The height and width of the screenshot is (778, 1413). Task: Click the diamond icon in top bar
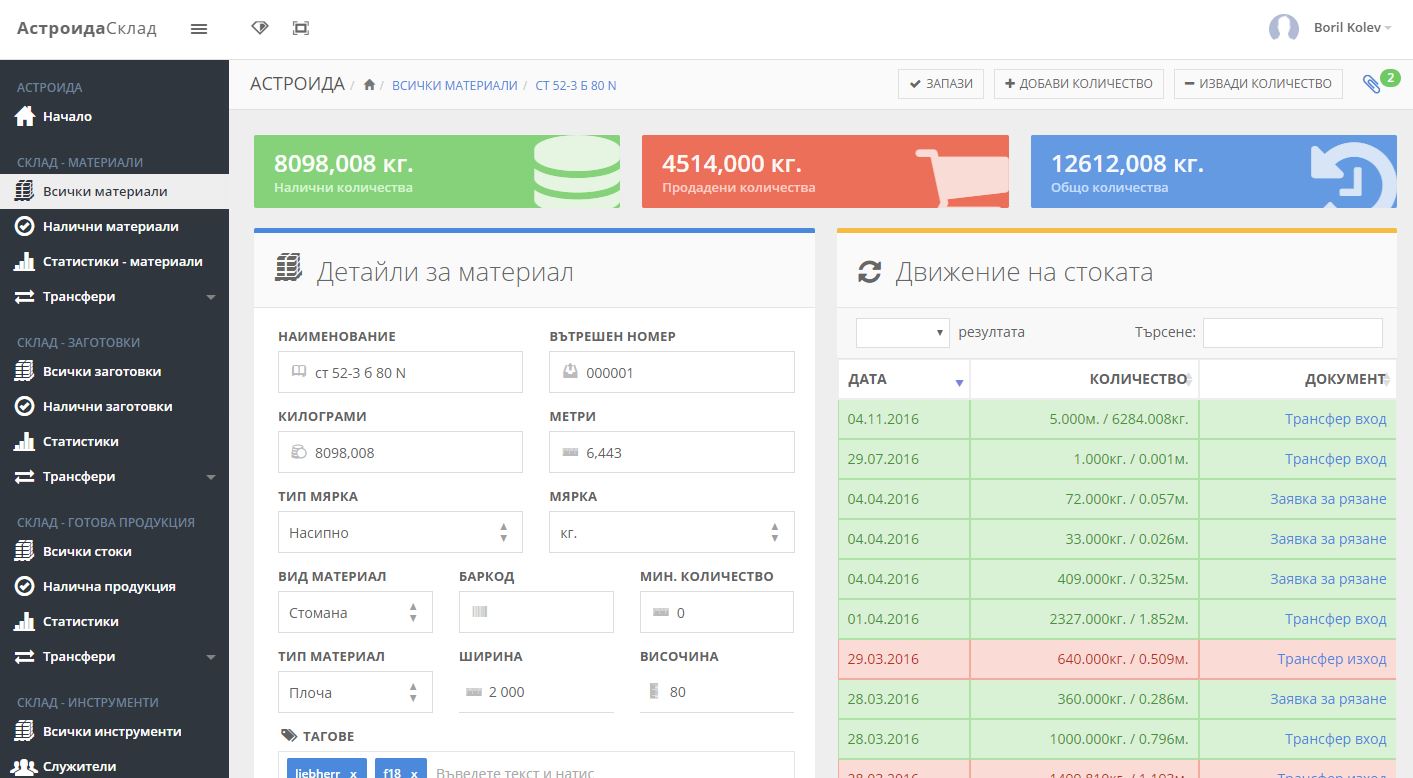(260, 28)
